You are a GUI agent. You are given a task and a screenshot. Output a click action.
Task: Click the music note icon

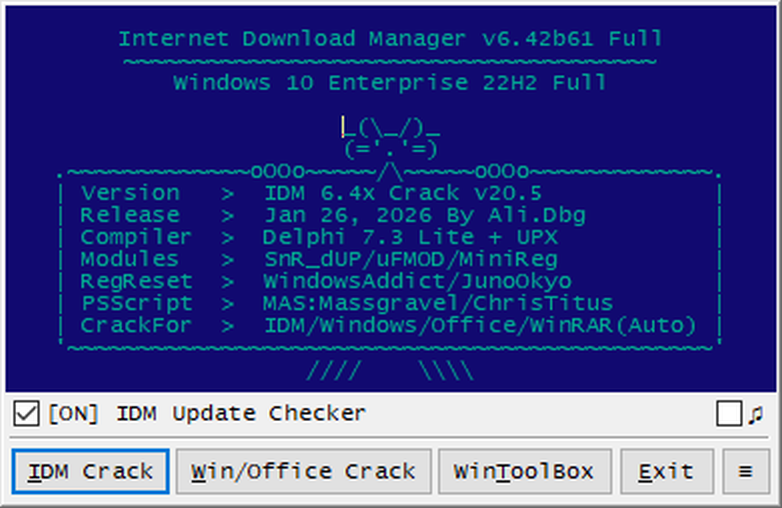click(x=755, y=414)
